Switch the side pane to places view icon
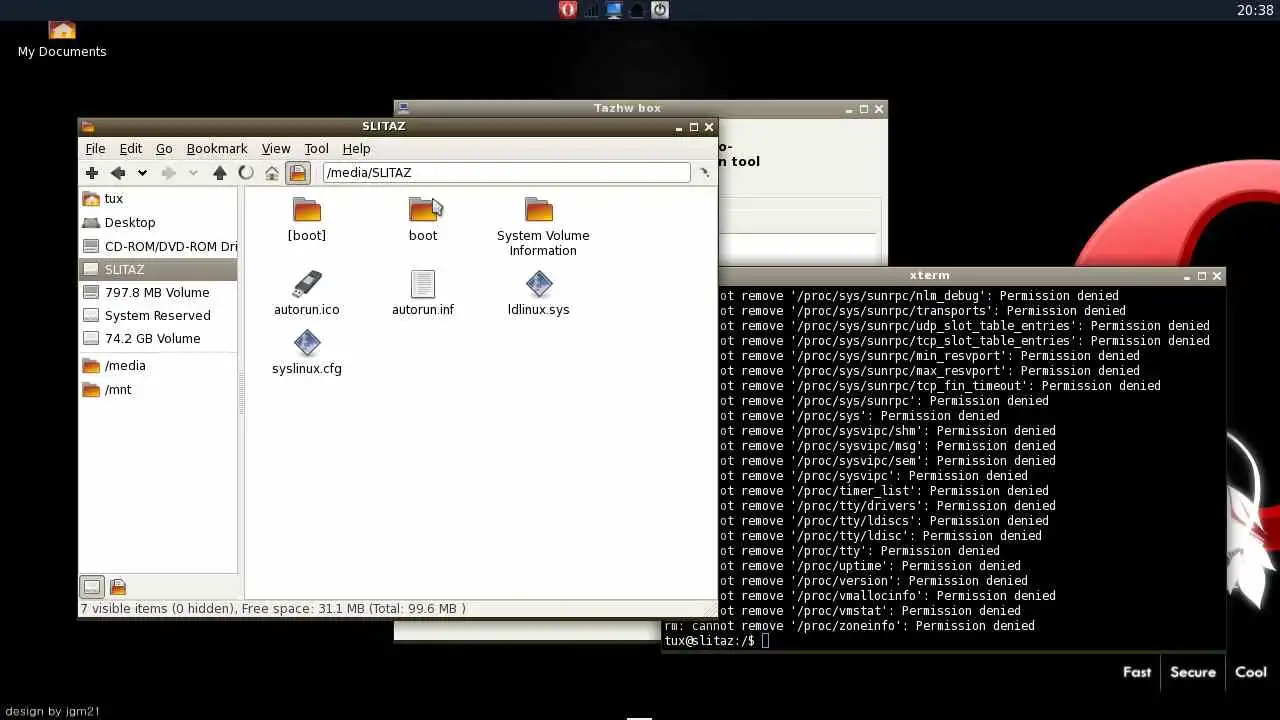1280x720 pixels. 91,587
